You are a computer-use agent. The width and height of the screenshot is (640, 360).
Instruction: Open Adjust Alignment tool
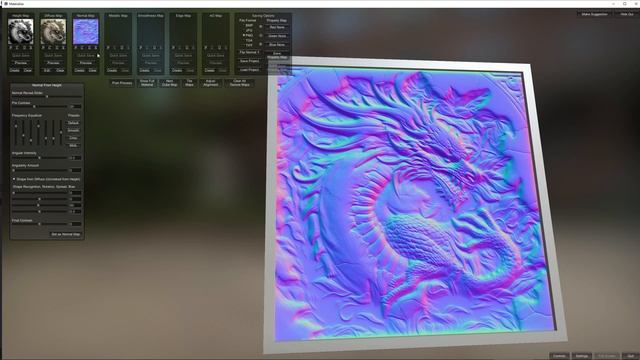coord(211,83)
